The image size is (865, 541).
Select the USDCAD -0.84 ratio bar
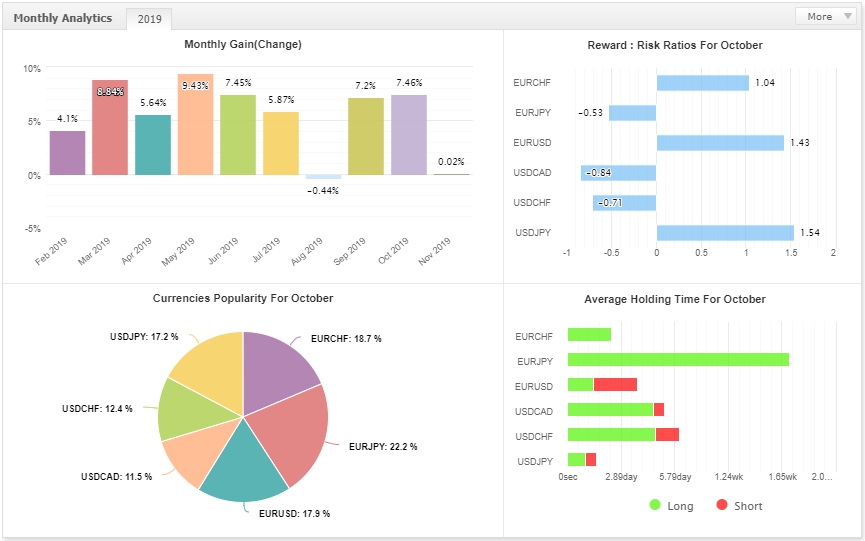[618, 173]
